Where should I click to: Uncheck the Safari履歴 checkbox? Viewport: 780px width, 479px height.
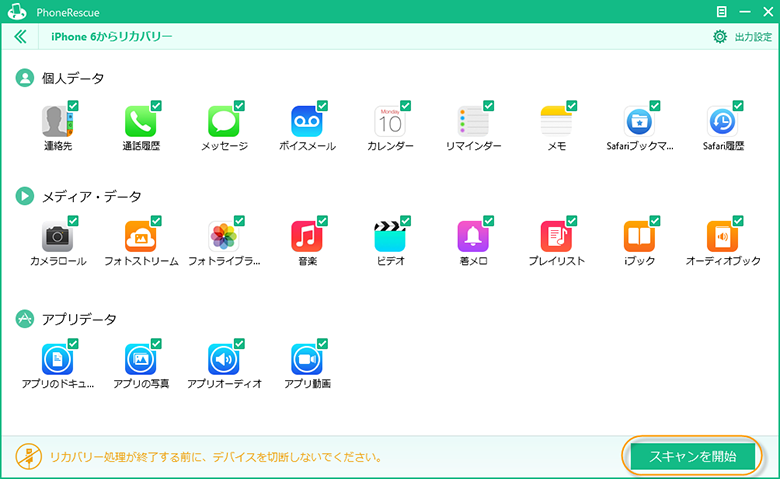738,105
